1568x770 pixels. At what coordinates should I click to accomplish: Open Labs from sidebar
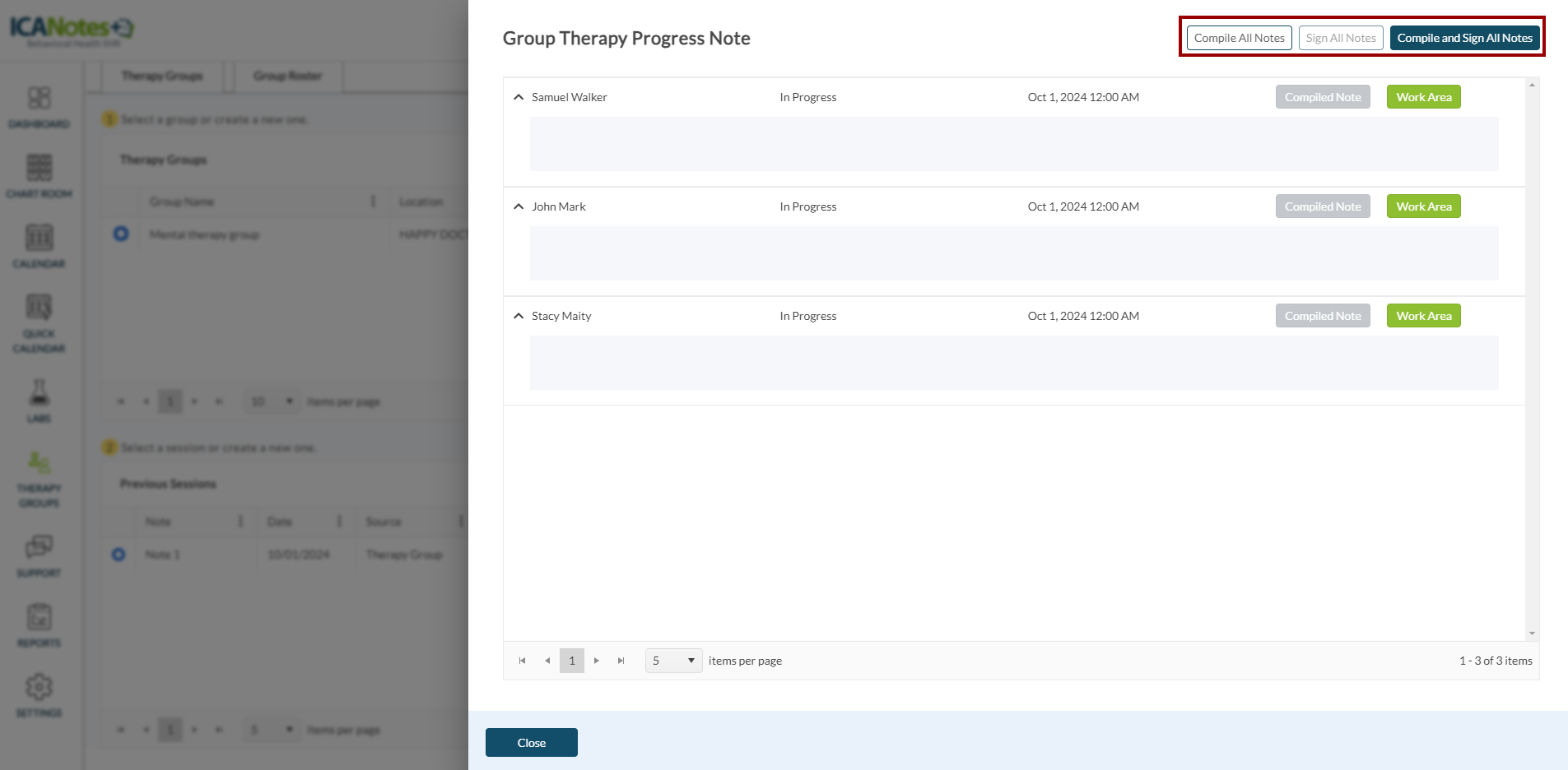point(40,401)
